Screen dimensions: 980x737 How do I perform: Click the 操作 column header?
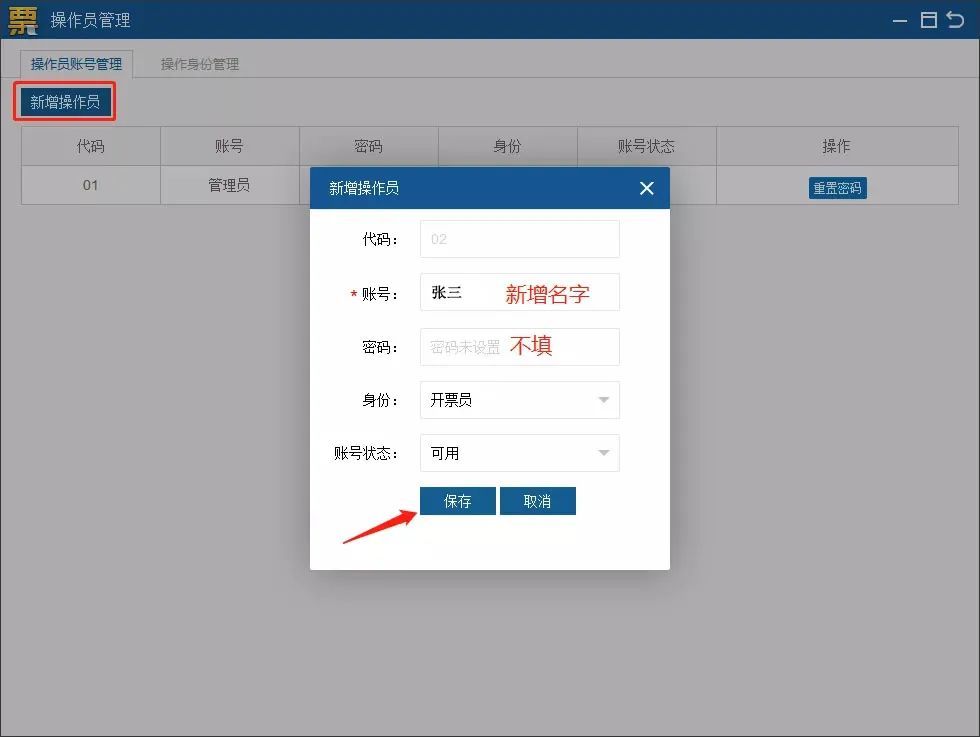point(836,146)
